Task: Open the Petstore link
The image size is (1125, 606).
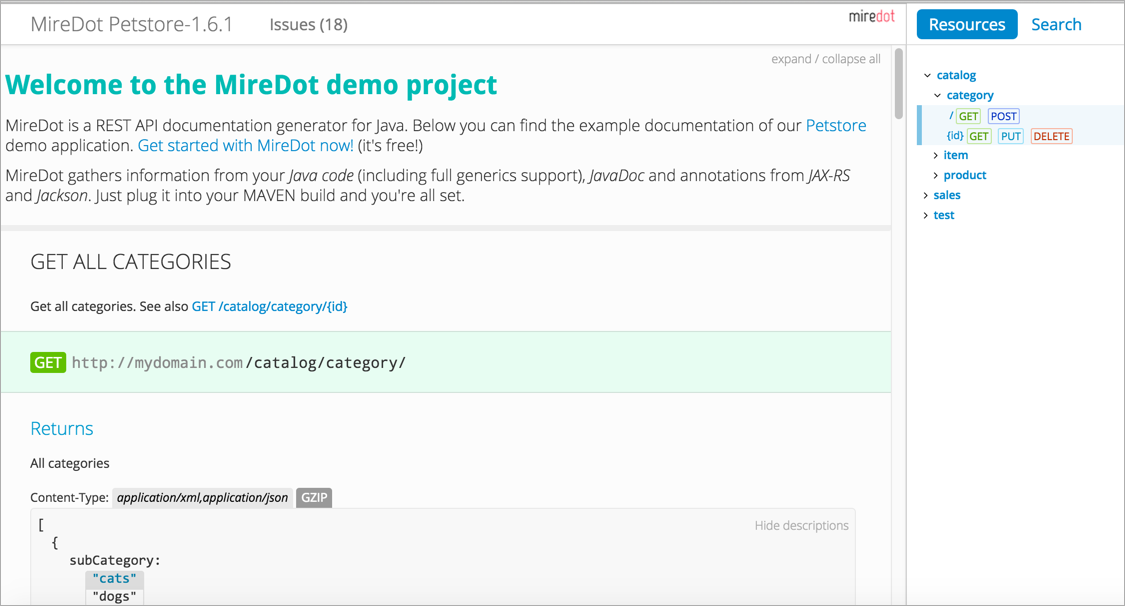Action: tap(836, 126)
